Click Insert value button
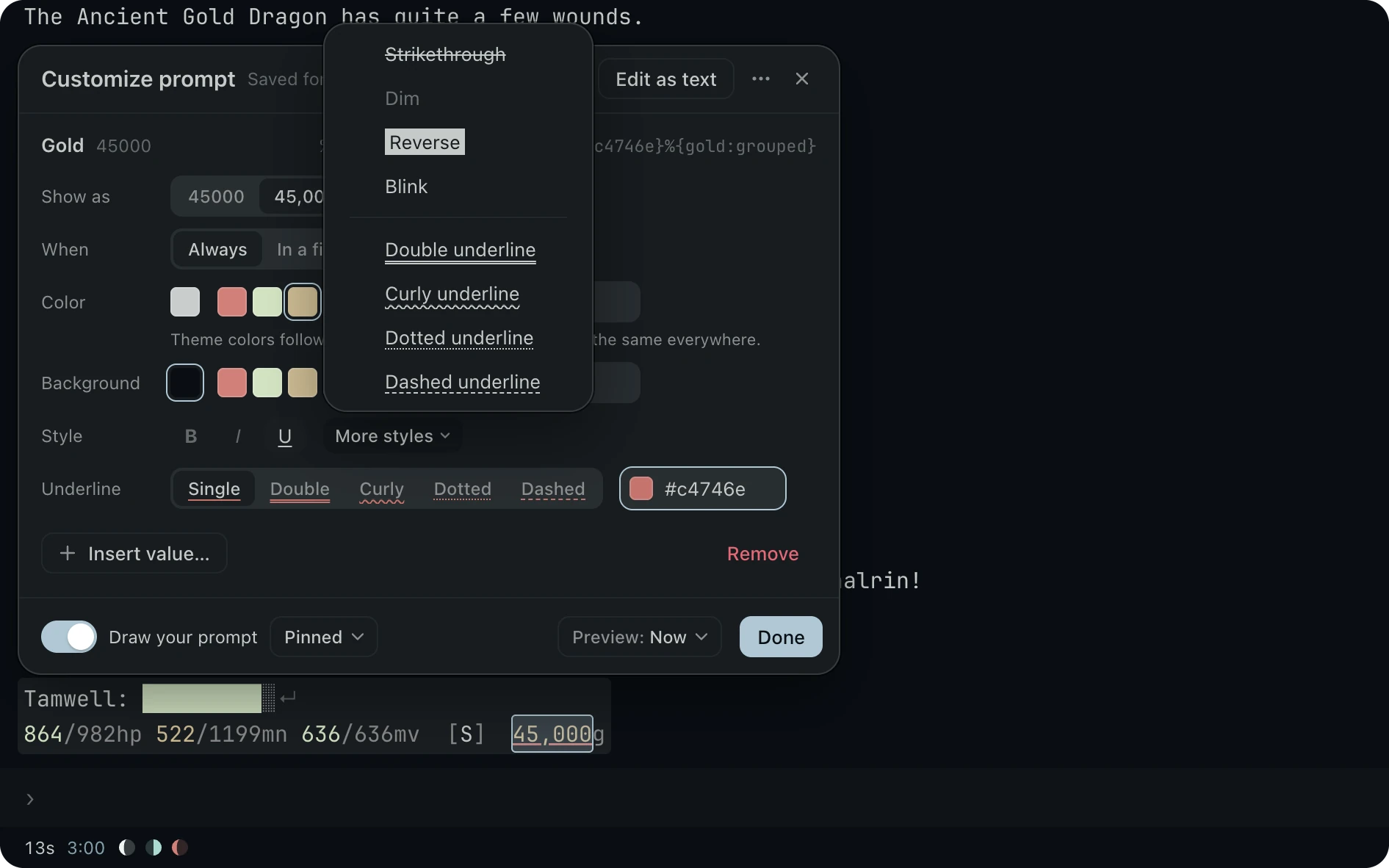 click(134, 553)
